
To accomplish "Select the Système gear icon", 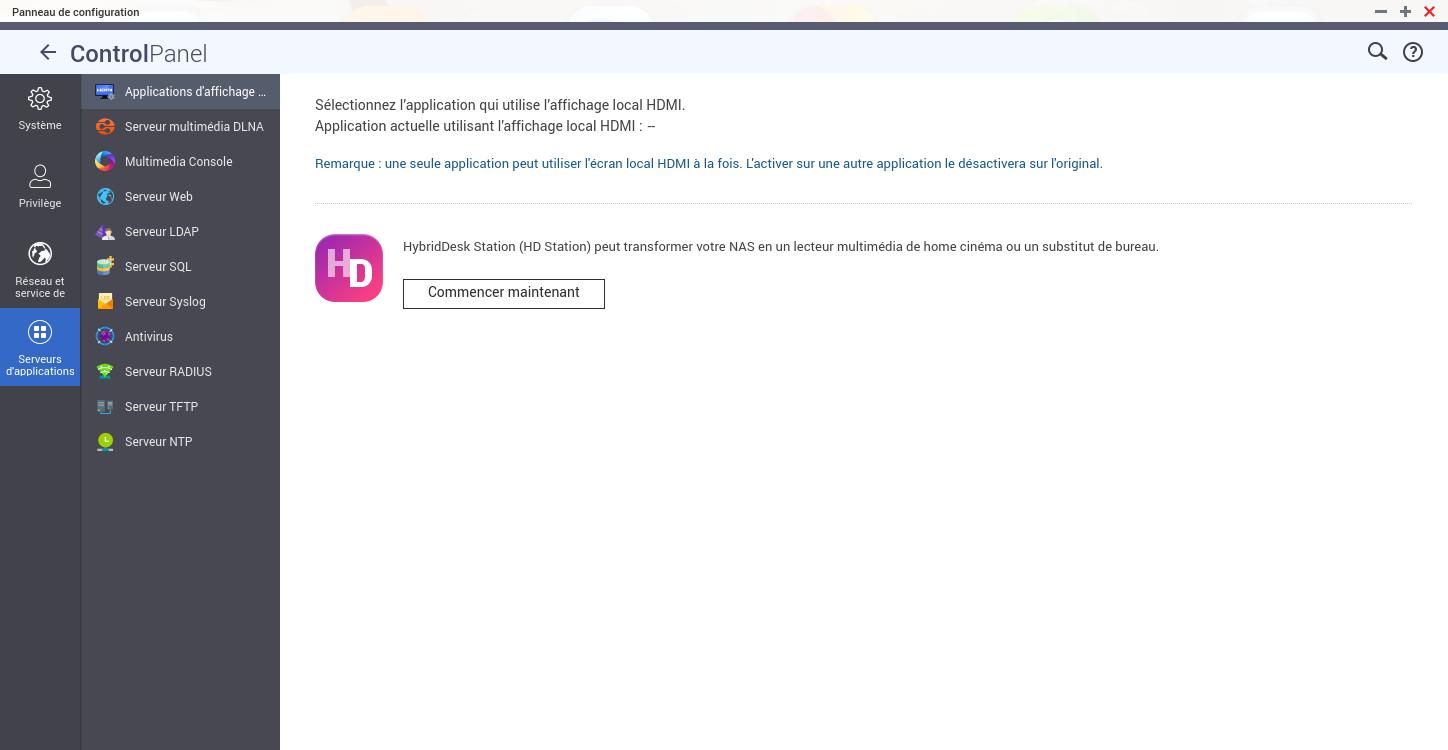I will (x=40, y=99).
